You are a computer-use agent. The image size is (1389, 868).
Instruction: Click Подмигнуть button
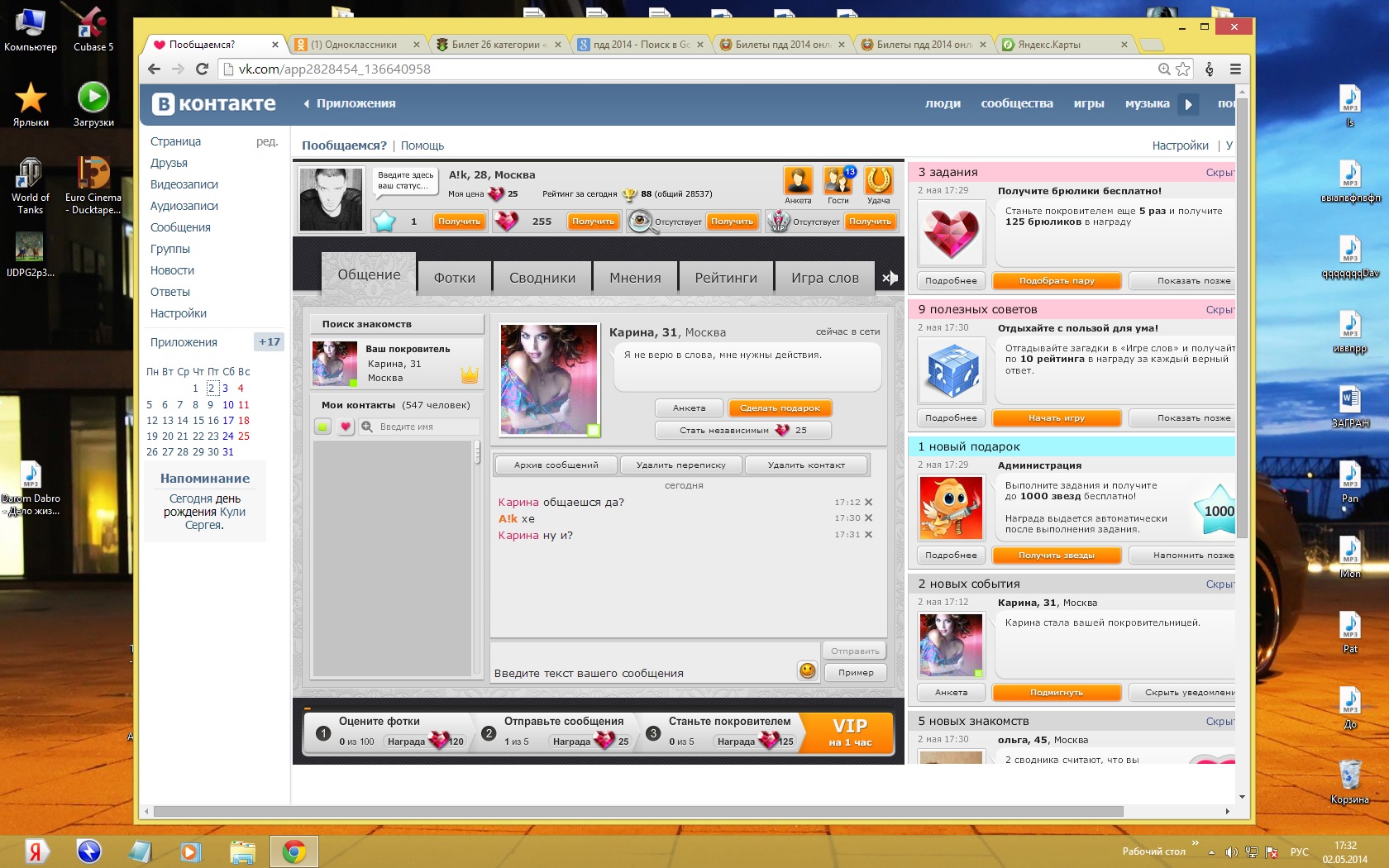pos(1057,693)
